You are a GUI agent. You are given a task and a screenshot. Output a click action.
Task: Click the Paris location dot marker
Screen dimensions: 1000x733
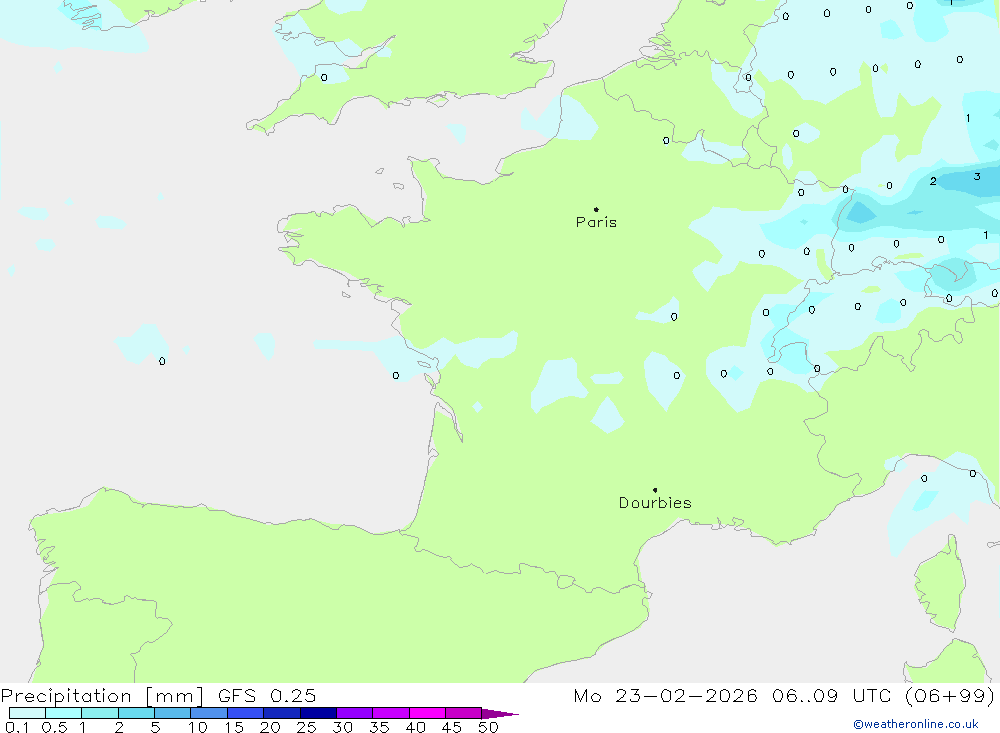pyautogui.click(x=596, y=209)
